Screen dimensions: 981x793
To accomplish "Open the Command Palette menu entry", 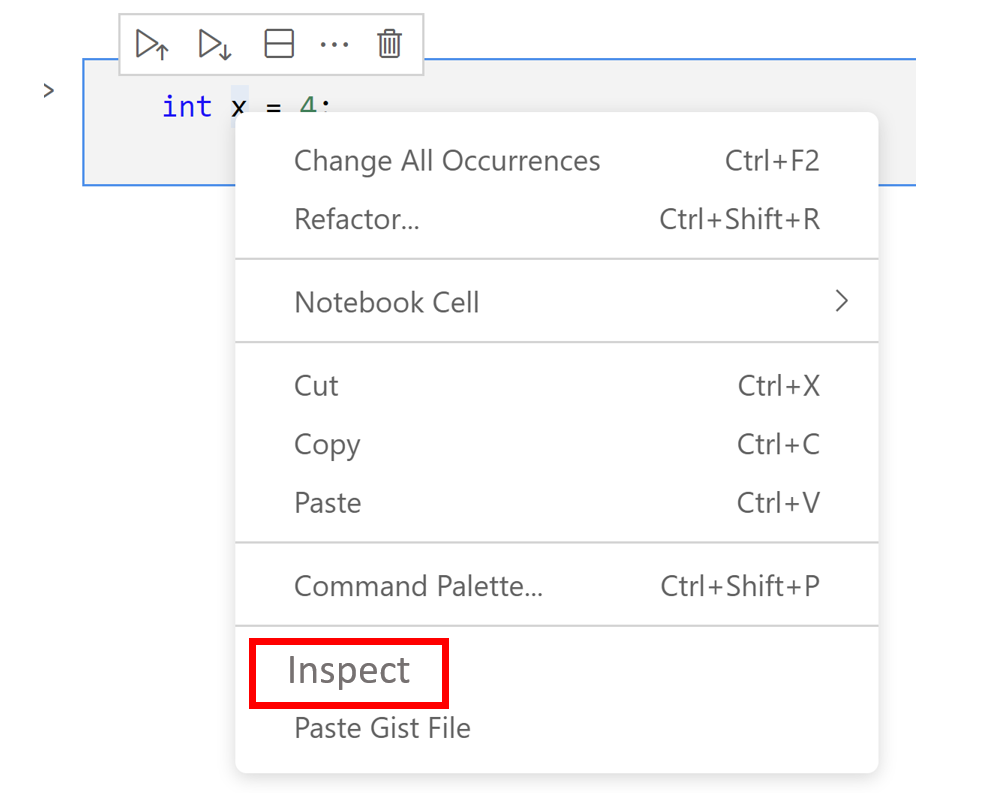I will pos(418,586).
